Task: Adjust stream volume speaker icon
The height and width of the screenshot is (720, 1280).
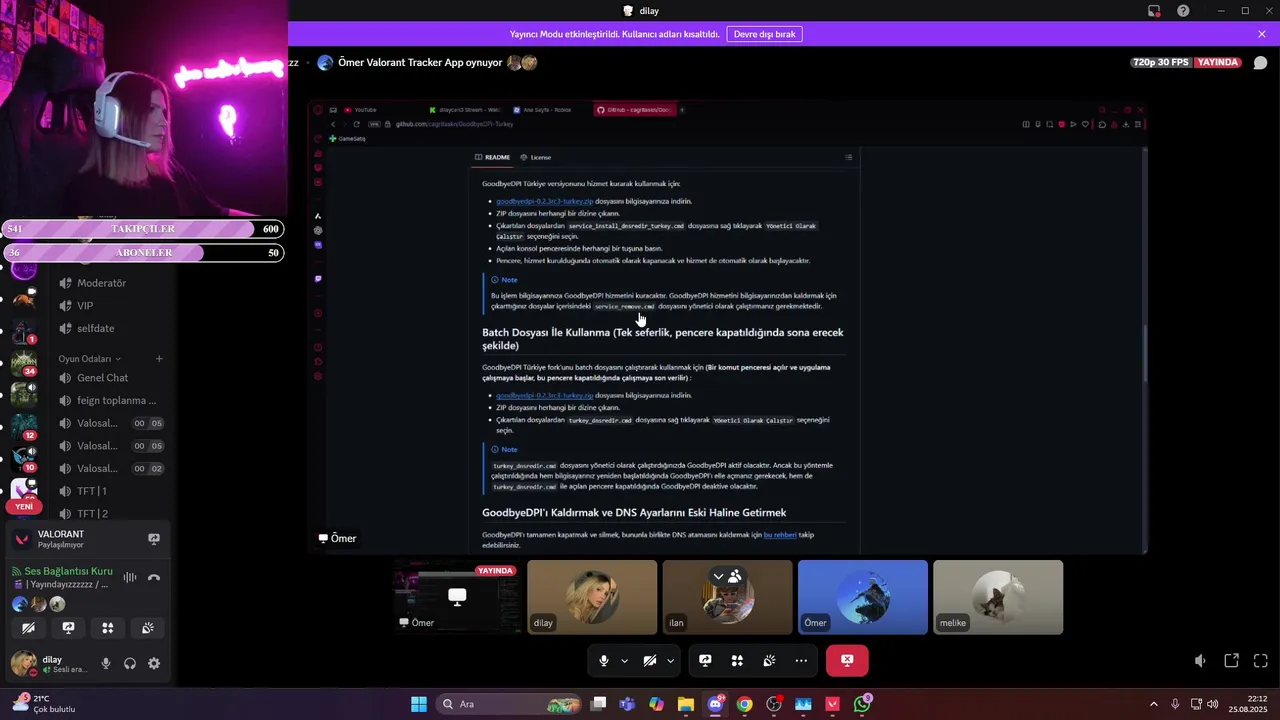Action: tap(1201, 661)
